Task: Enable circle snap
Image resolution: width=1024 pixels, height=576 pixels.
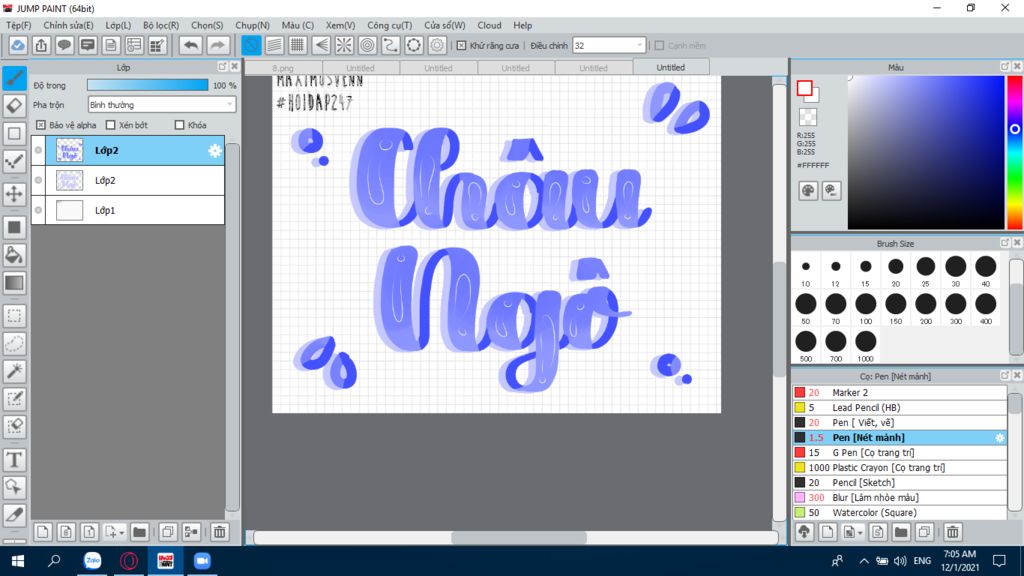Action: coord(368,45)
